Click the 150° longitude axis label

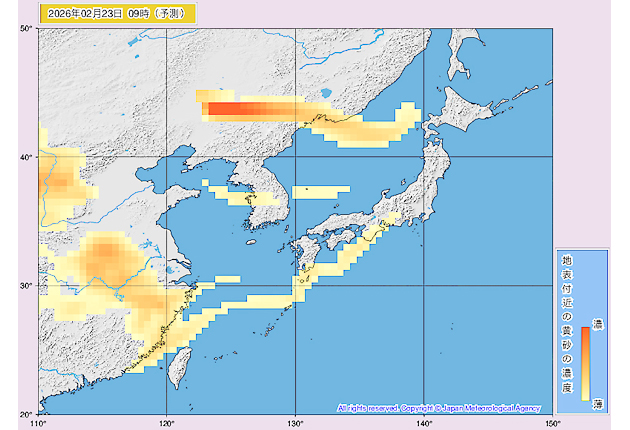click(x=551, y=423)
